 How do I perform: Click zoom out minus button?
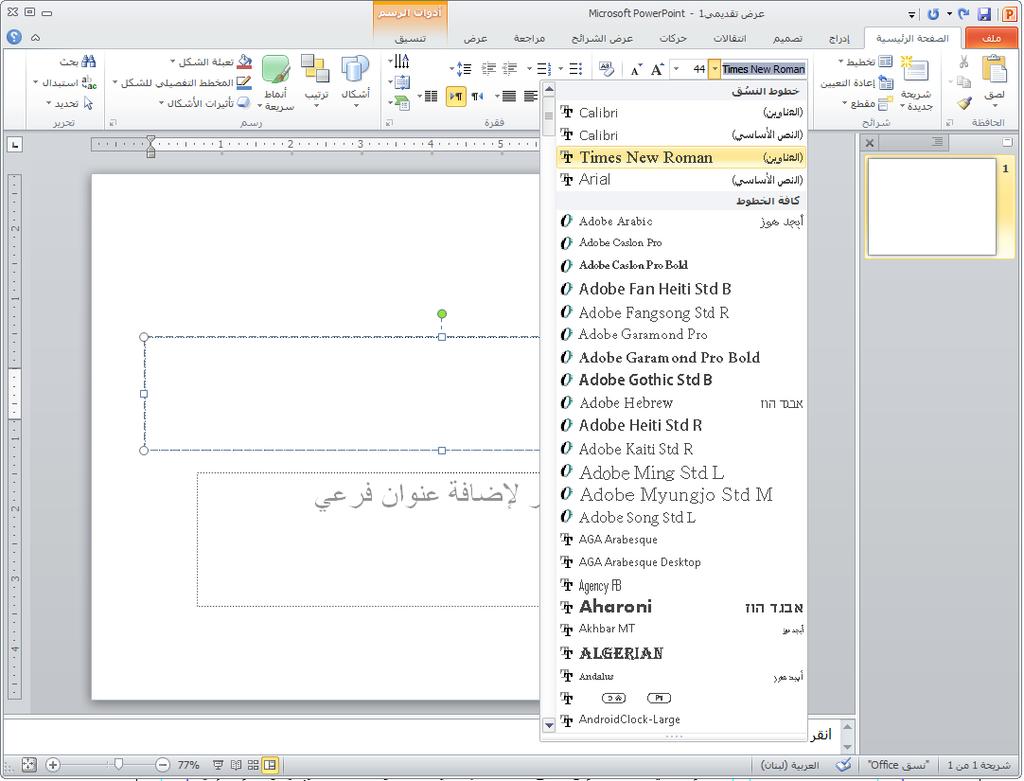pos(163,765)
